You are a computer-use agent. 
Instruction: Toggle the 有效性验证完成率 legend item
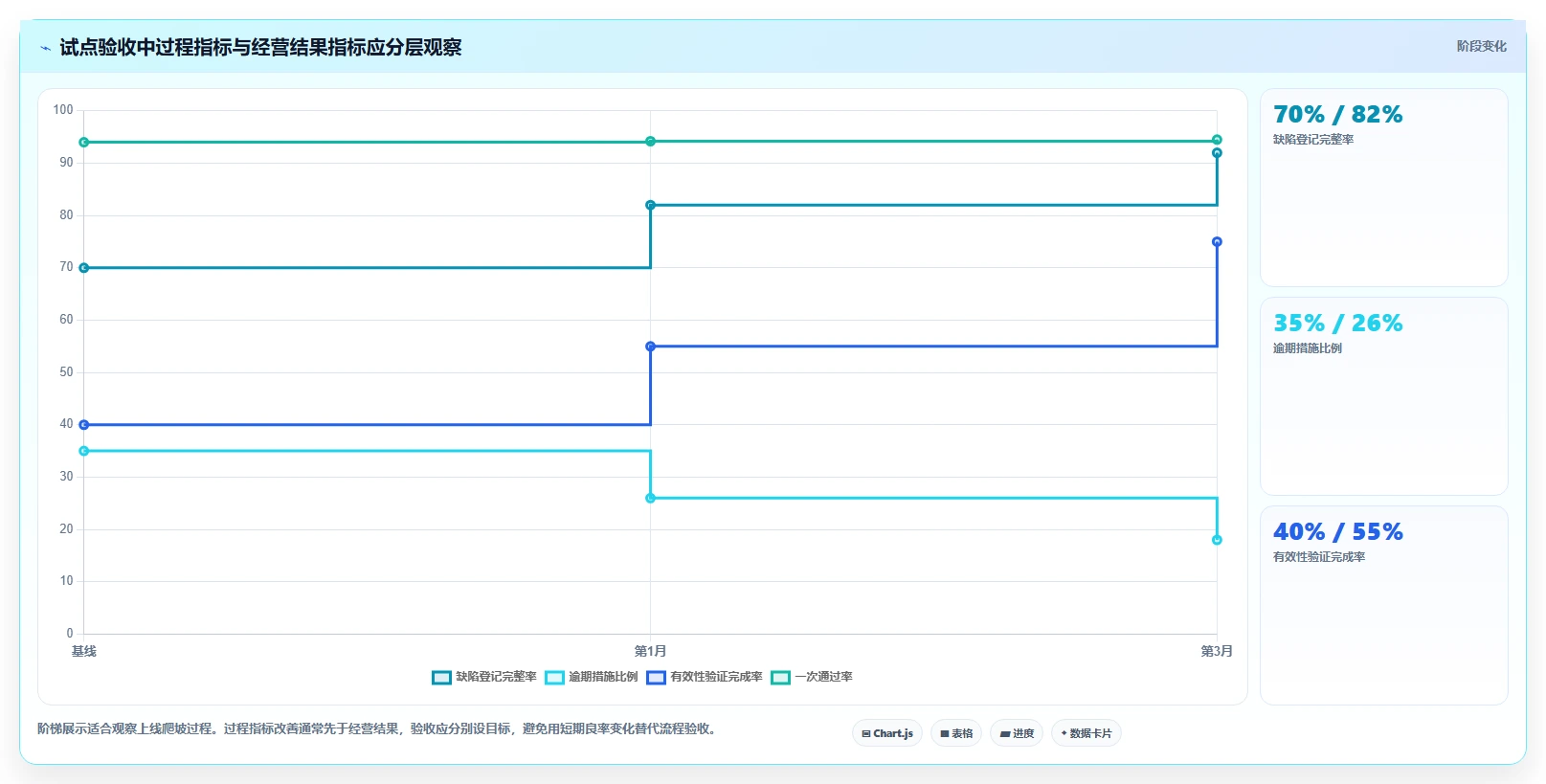click(706, 677)
